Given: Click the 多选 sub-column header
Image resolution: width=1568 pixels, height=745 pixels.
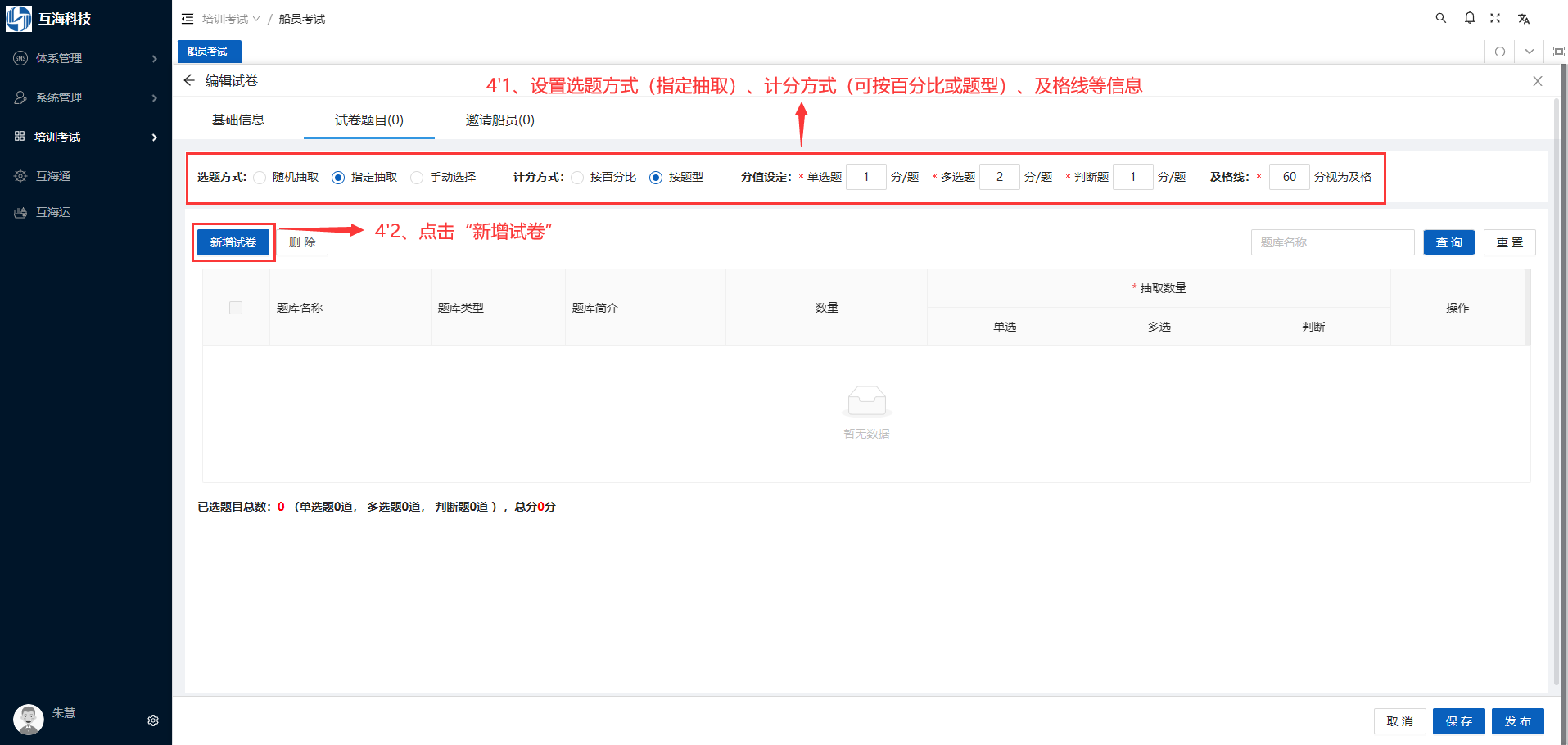Looking at the screenshot, I should (x=1159, y=327).
